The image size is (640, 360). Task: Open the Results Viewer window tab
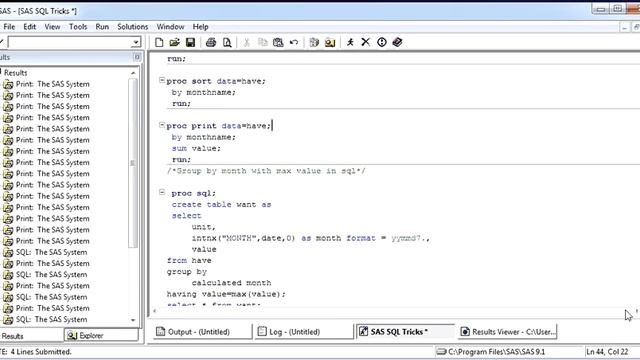point(507,332)
